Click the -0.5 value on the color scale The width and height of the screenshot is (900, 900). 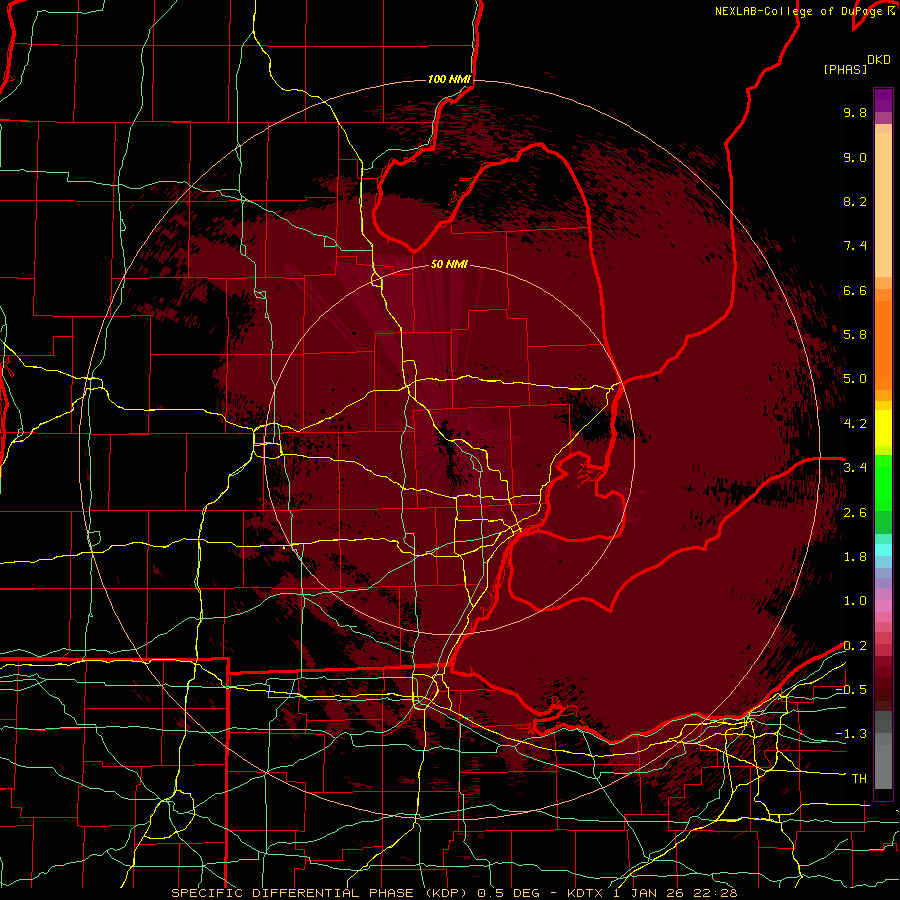coord(851,690)
